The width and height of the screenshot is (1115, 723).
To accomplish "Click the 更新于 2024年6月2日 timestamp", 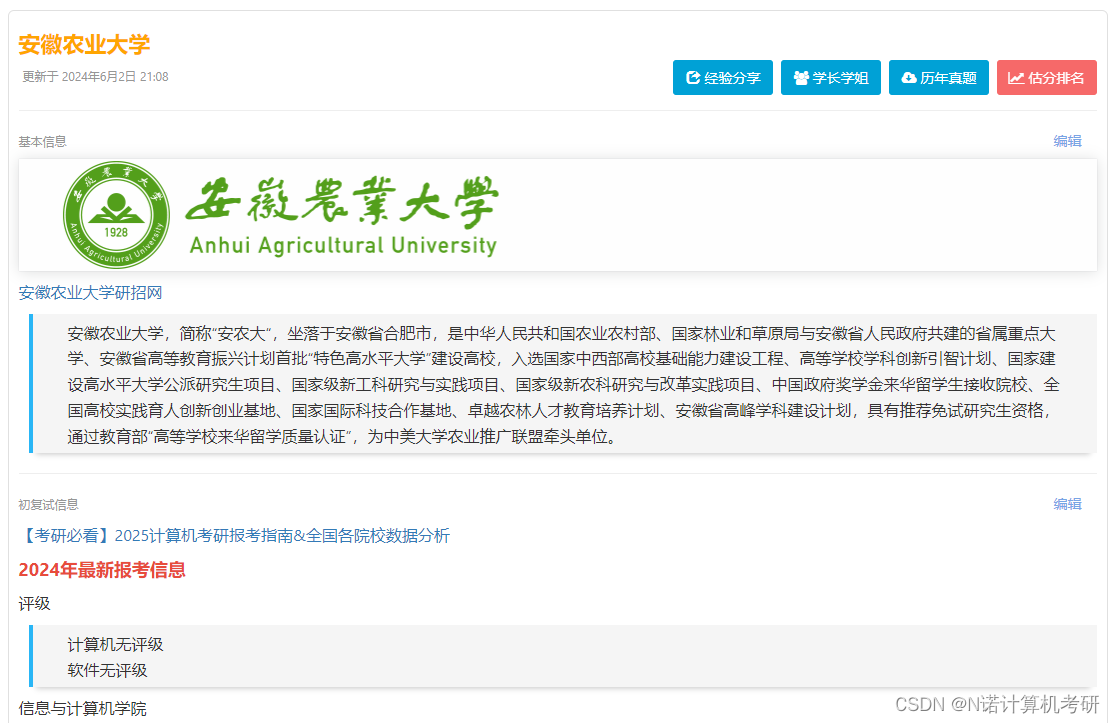I will 95,77.
